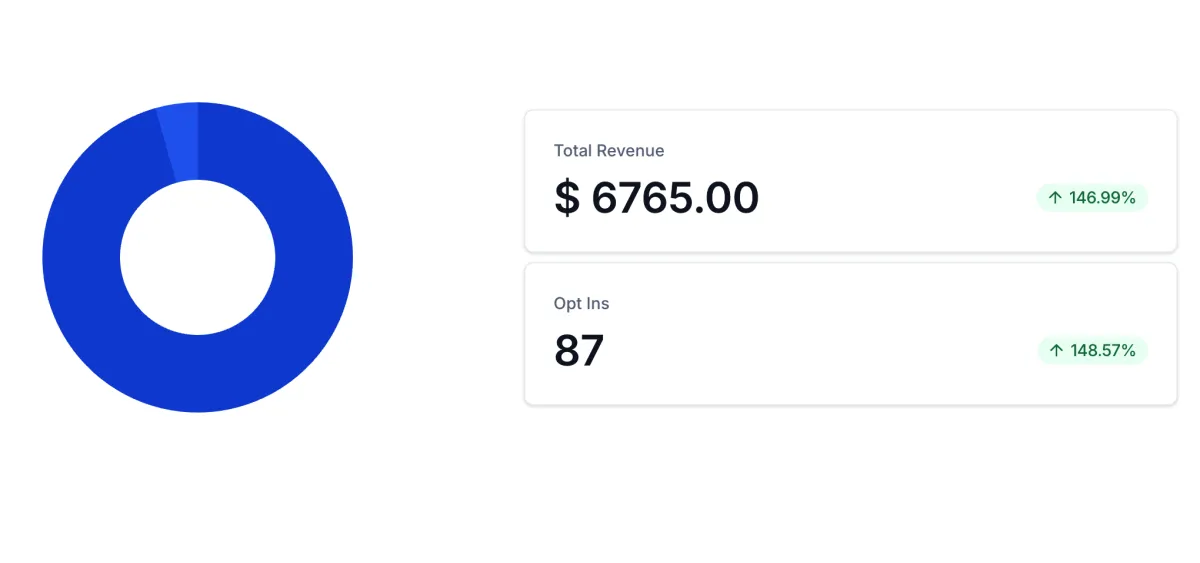This screenshot has height=563, width=1200.
Task: Click the white center of the donut chart
Action: (197, 257)
